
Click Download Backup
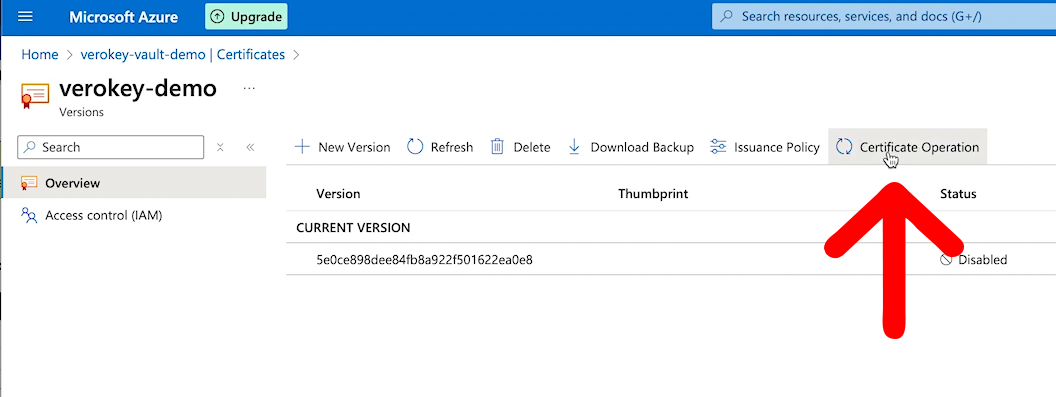pyautogui.click(x=631, y=147)
